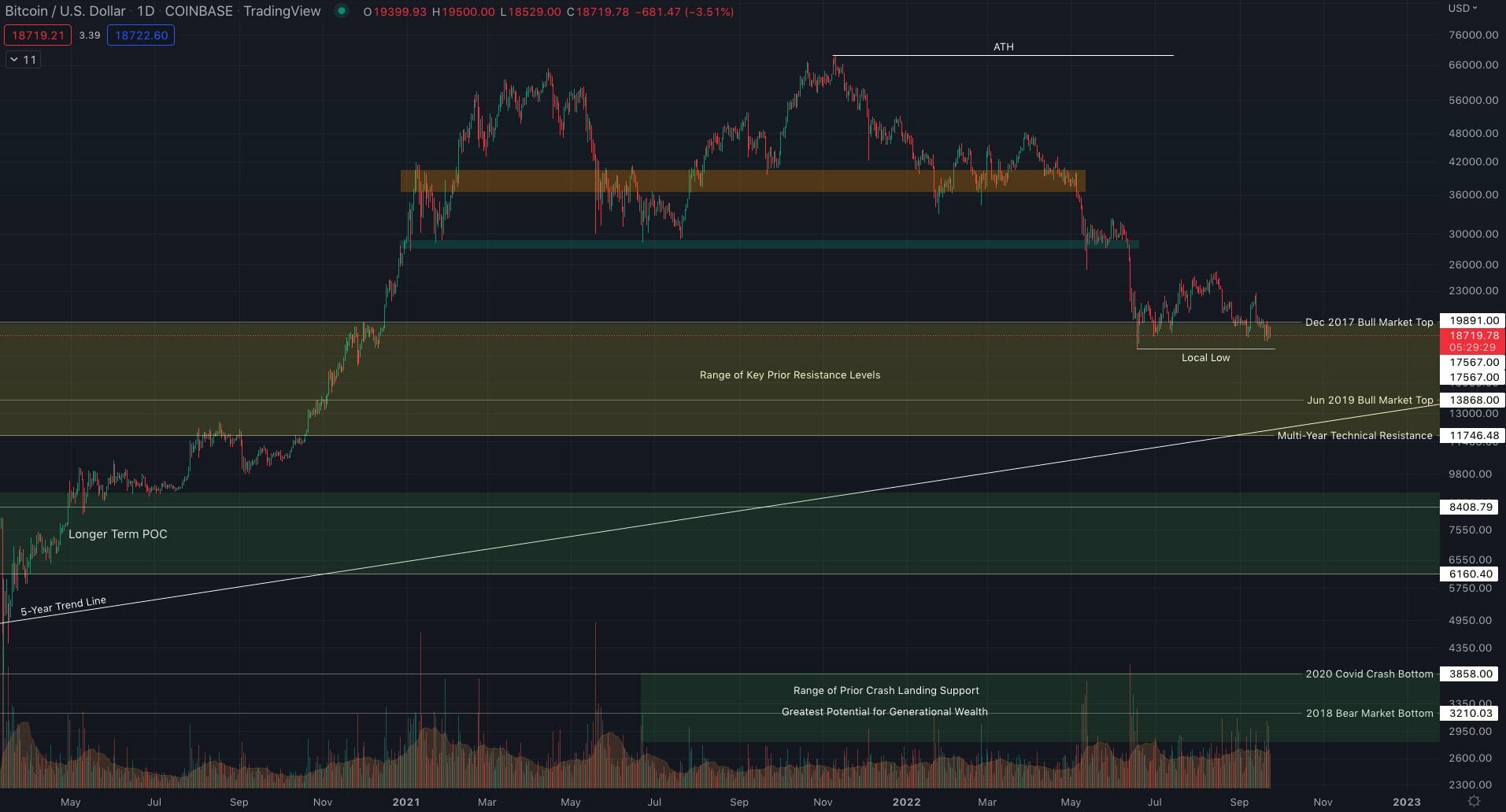Expand the 11 indicators legend toggle

click(x=22, y=60)
